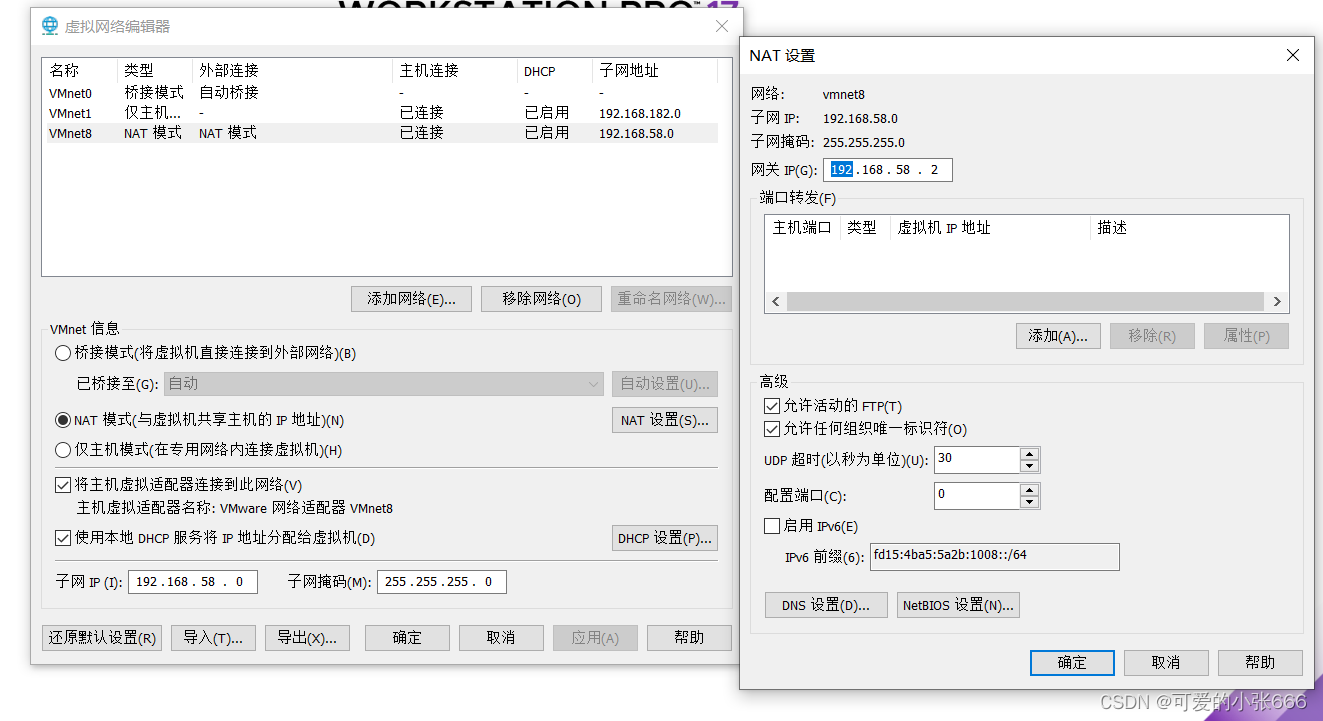Click the 子网地址 column header

tap(655, 71)
